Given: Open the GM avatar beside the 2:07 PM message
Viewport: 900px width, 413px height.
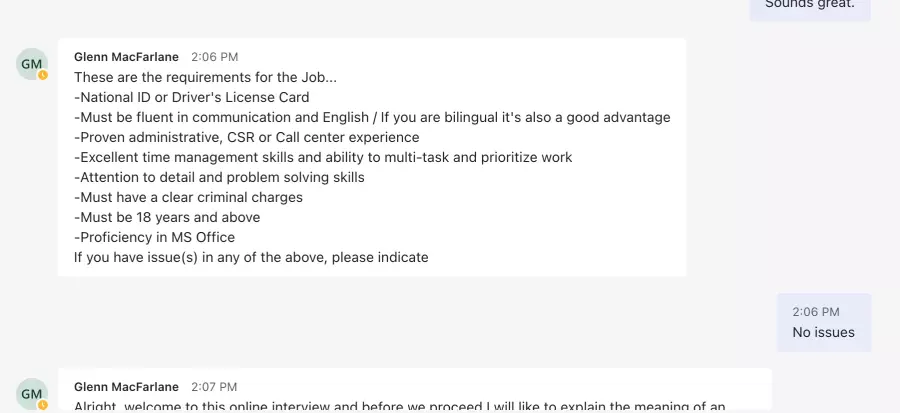Looking at the screenshot, I should click(32, 394).
